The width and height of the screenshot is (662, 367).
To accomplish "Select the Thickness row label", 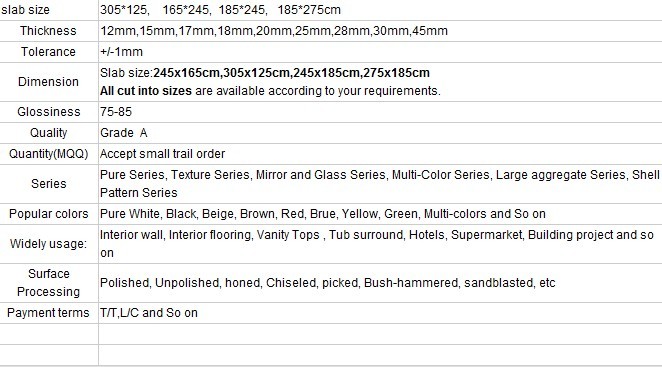I will click(48, 31).
